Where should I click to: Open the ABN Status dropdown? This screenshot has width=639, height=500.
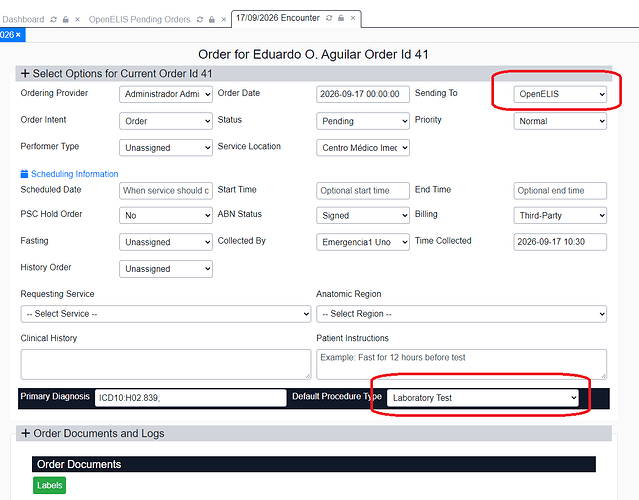coord(363,215)
